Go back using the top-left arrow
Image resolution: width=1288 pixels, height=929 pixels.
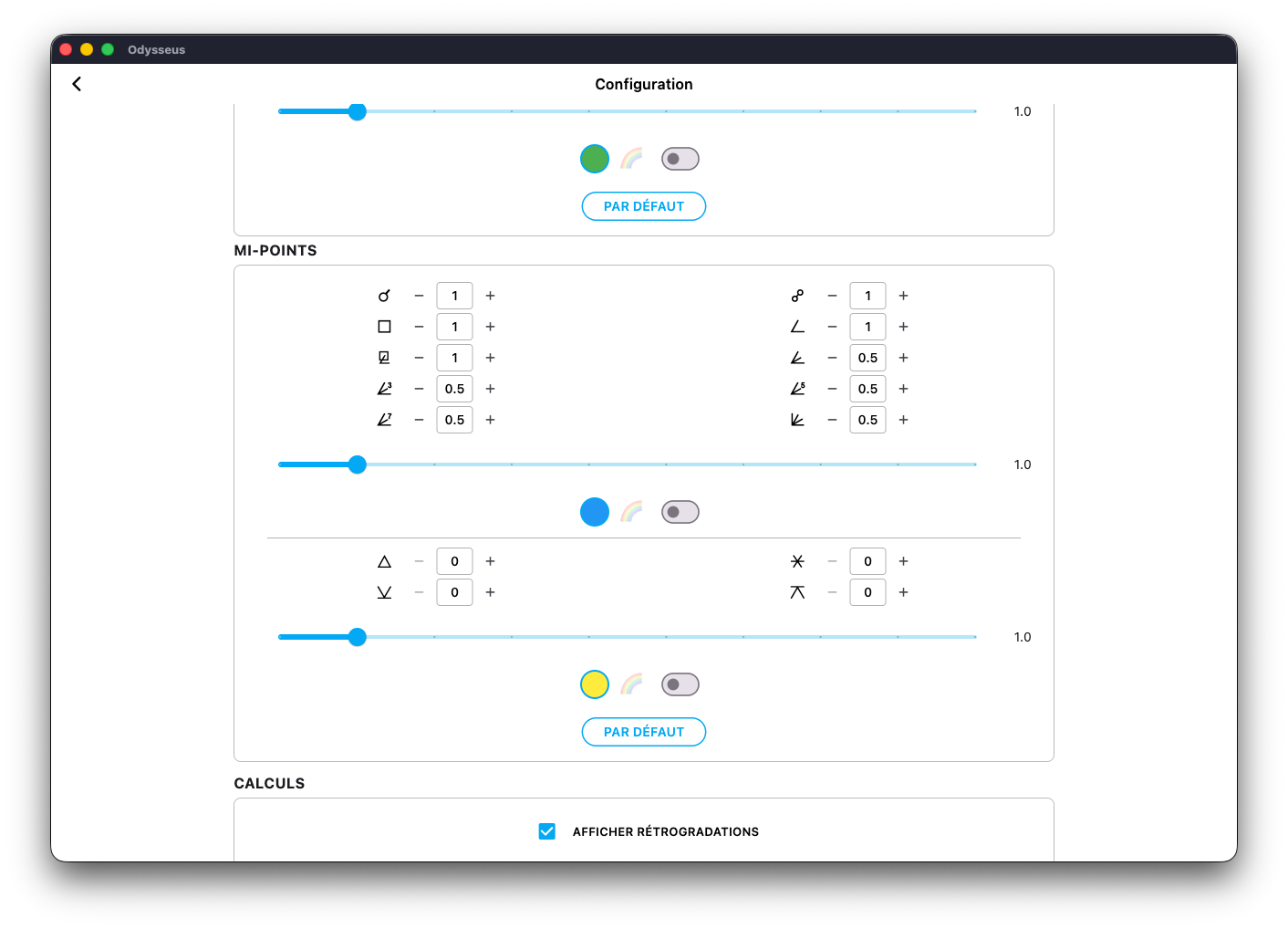point(77,84)
